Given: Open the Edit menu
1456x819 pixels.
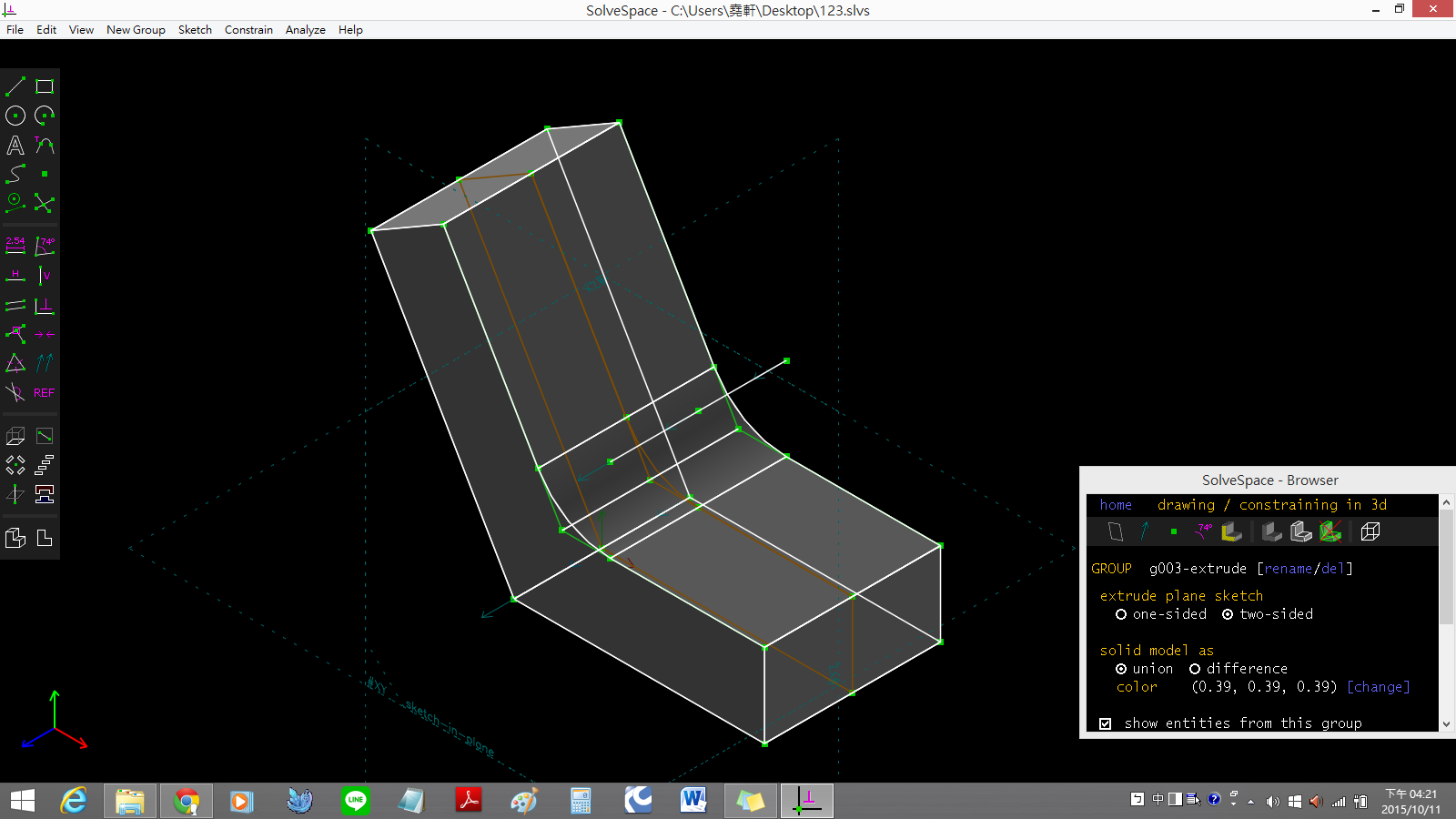Looking at the screenshot, I should click(46, 29).
